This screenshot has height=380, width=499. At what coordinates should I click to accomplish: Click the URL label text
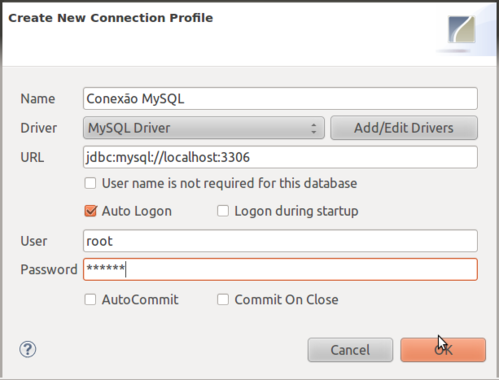32,157
